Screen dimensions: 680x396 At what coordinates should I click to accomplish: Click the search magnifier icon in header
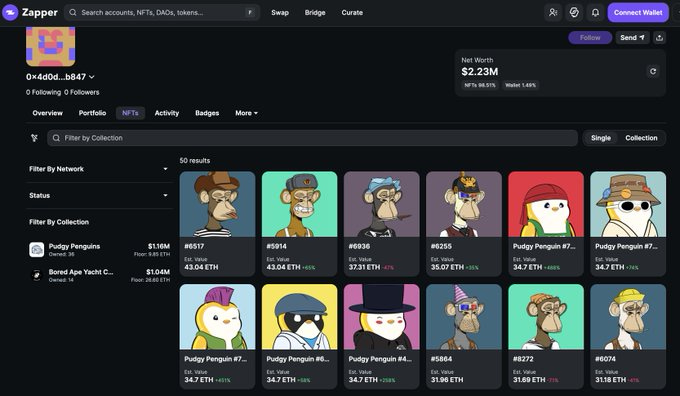(73, 13)
